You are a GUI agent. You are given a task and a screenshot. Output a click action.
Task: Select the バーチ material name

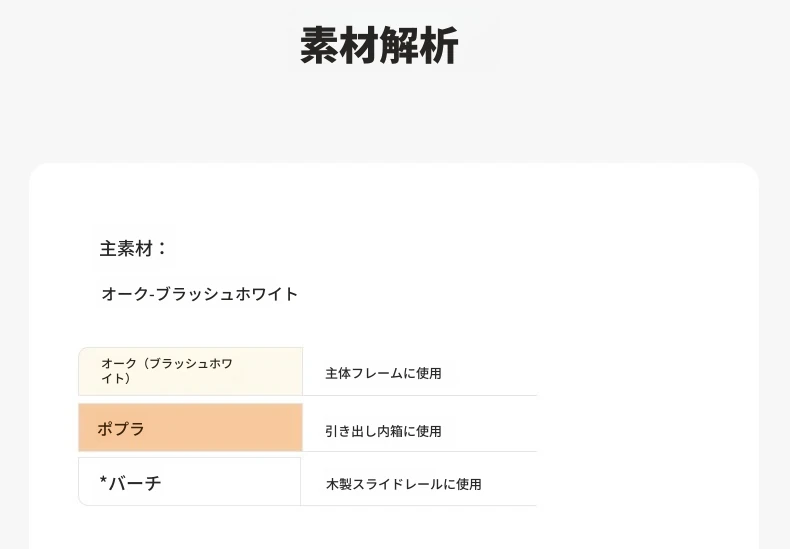coord(135,483)
